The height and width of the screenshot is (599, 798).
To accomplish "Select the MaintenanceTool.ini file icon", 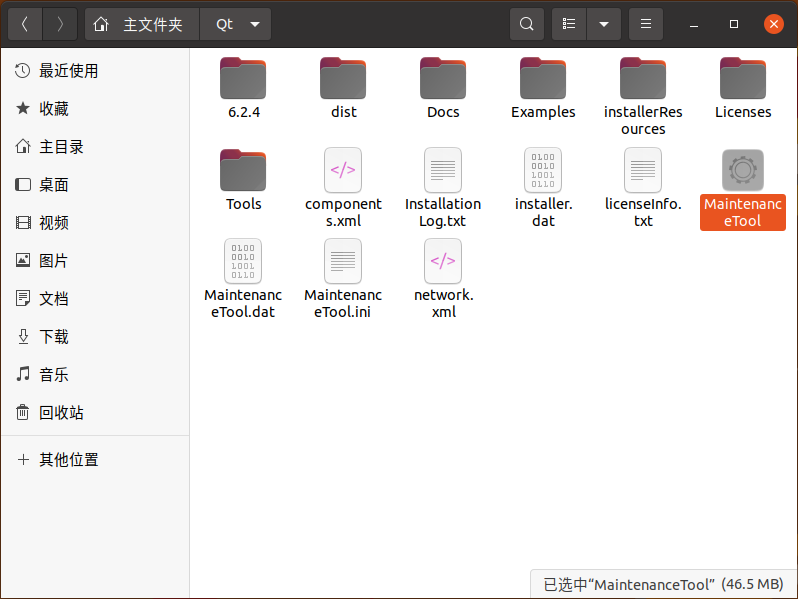I will pos(343,261).
